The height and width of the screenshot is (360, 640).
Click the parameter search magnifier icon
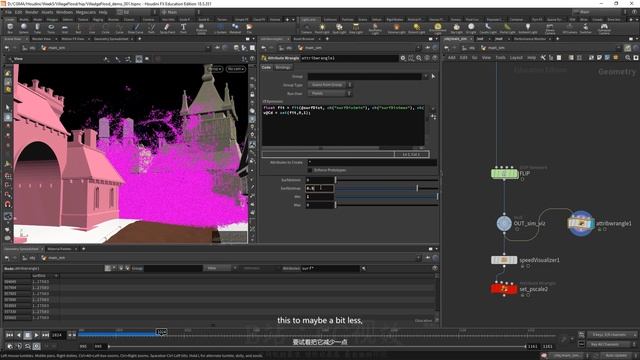pyautogui.click(x=419, y=58)
